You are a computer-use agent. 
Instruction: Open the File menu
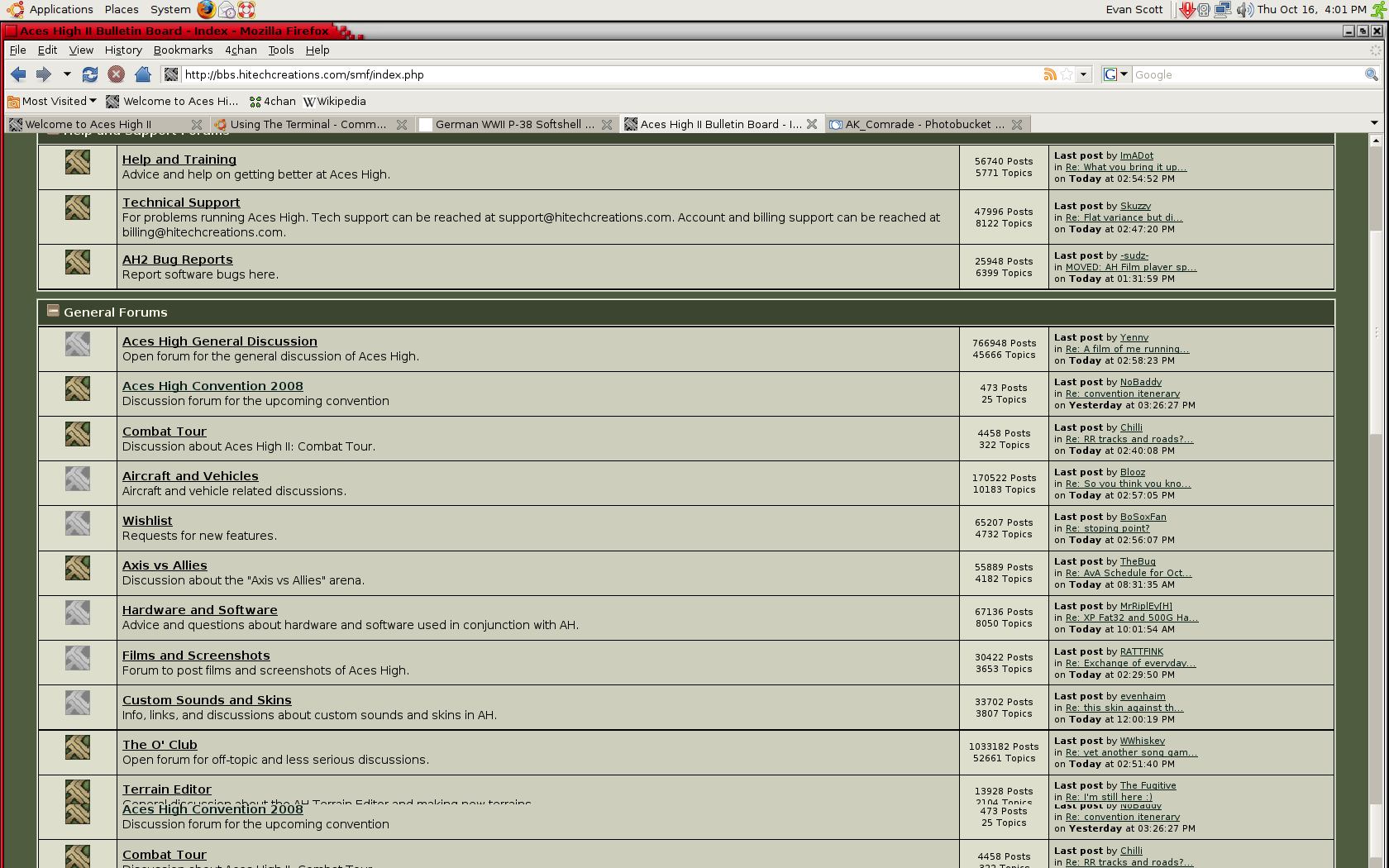[18, 50]
